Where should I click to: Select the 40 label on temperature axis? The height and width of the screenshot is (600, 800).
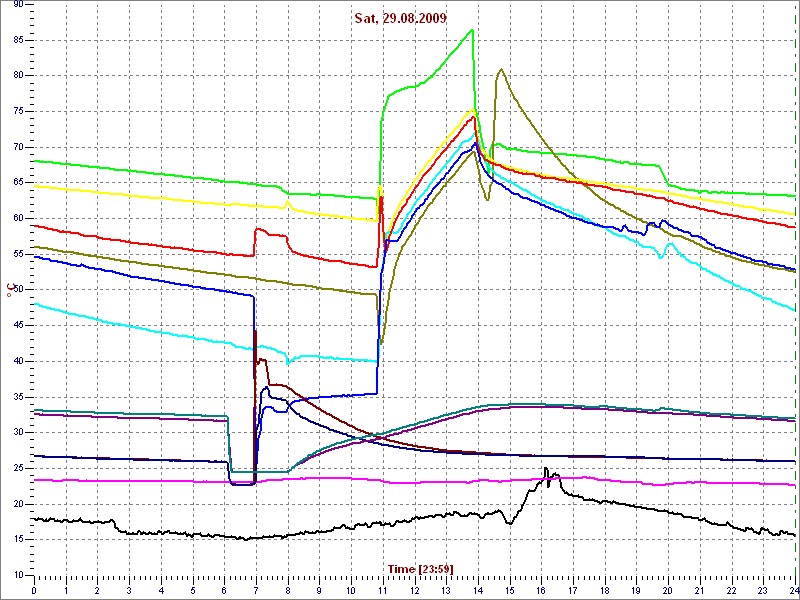tap(17, 361)
